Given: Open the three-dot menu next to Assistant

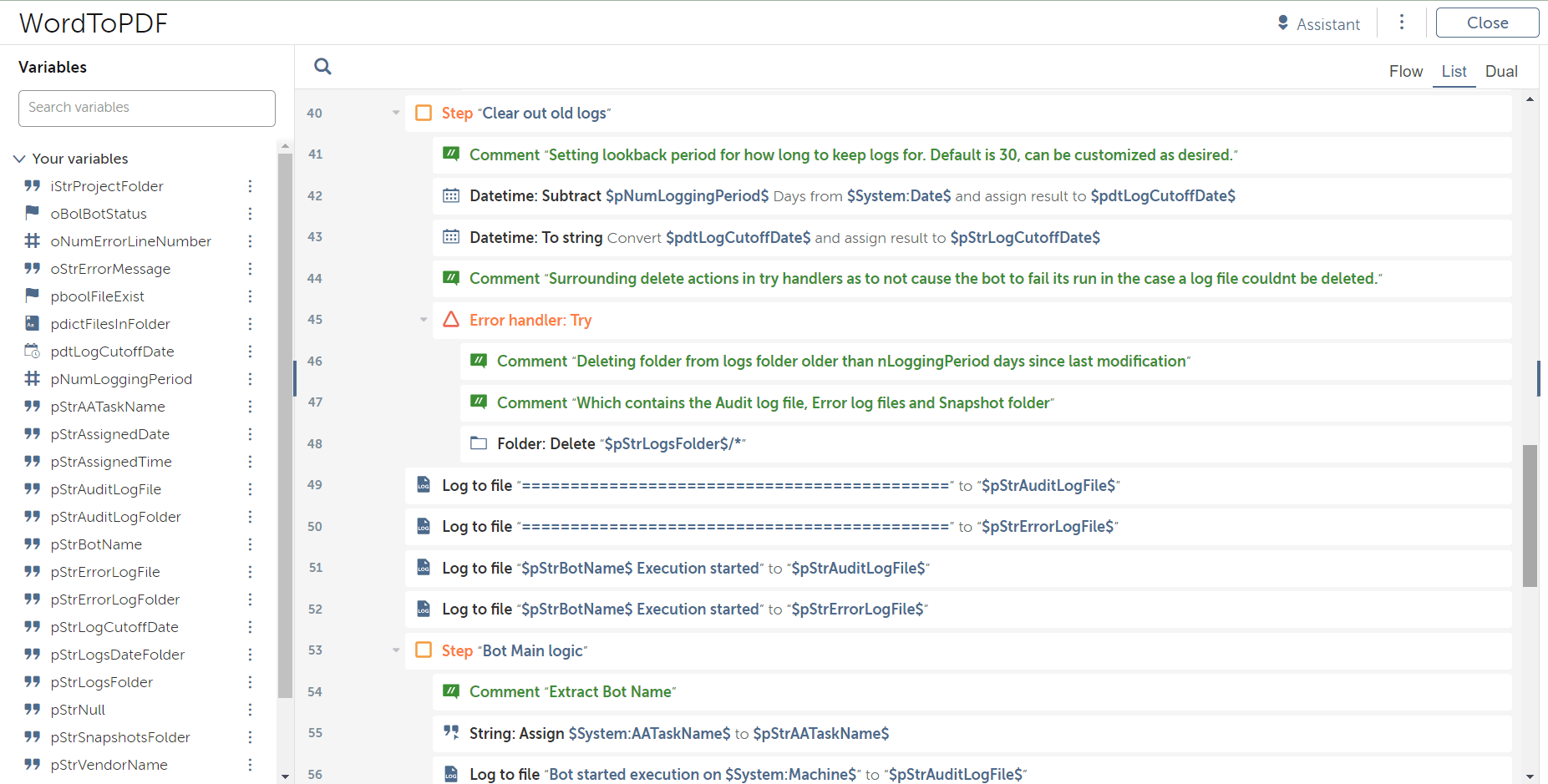Looking at the screenshot, I should [1402, 23].
